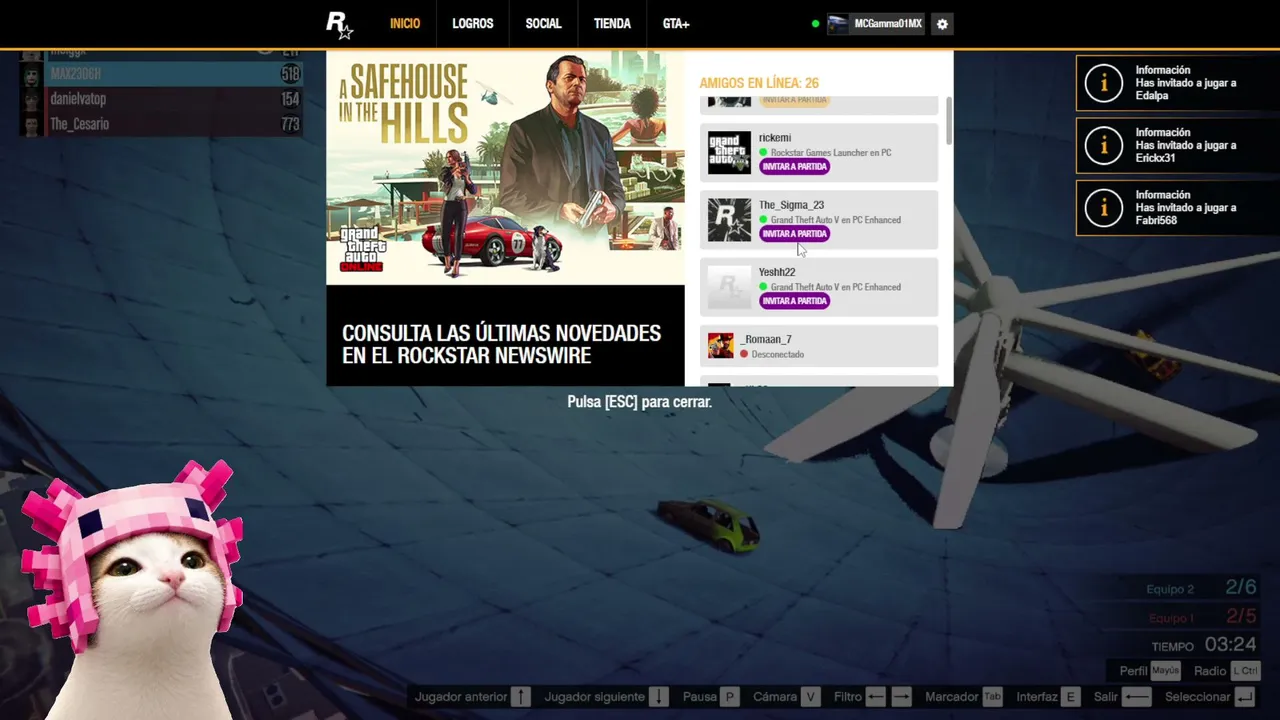Click the enter key icon next to Seleccionar
This screenshot has height=720, width=1280.
click(1245, 697)
